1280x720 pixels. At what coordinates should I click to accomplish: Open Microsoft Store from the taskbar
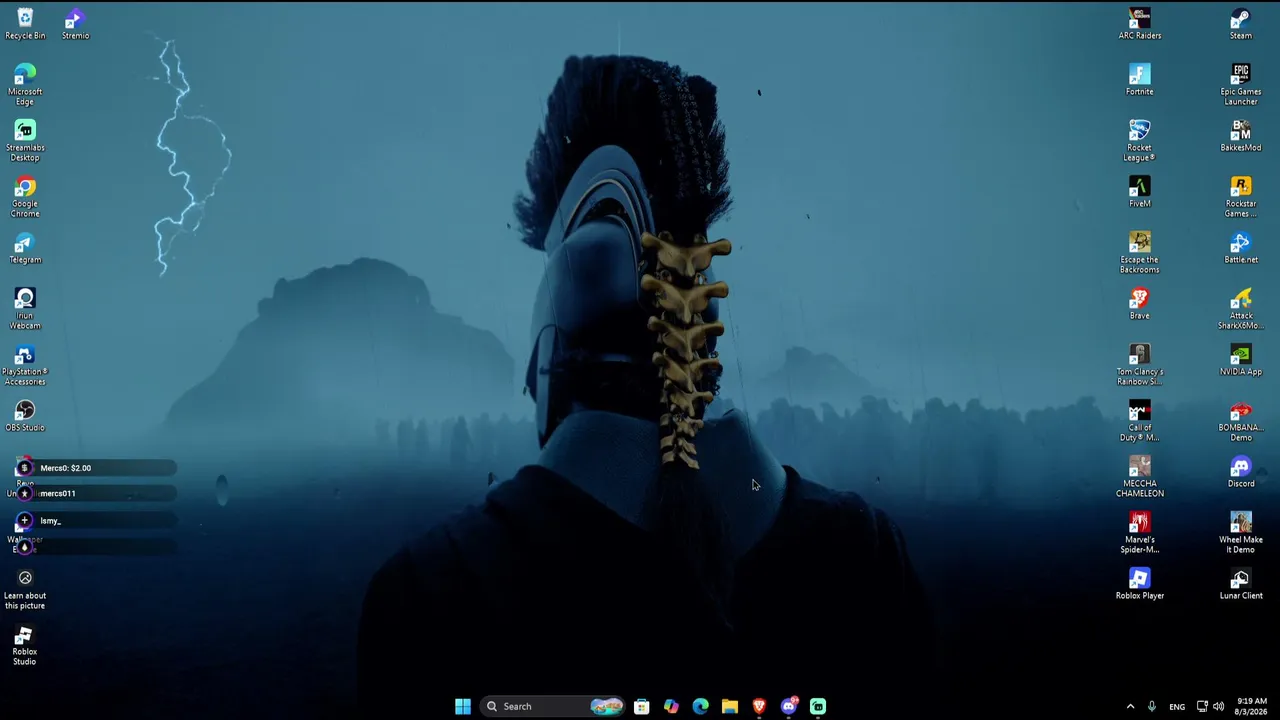(x=642, y=706)
